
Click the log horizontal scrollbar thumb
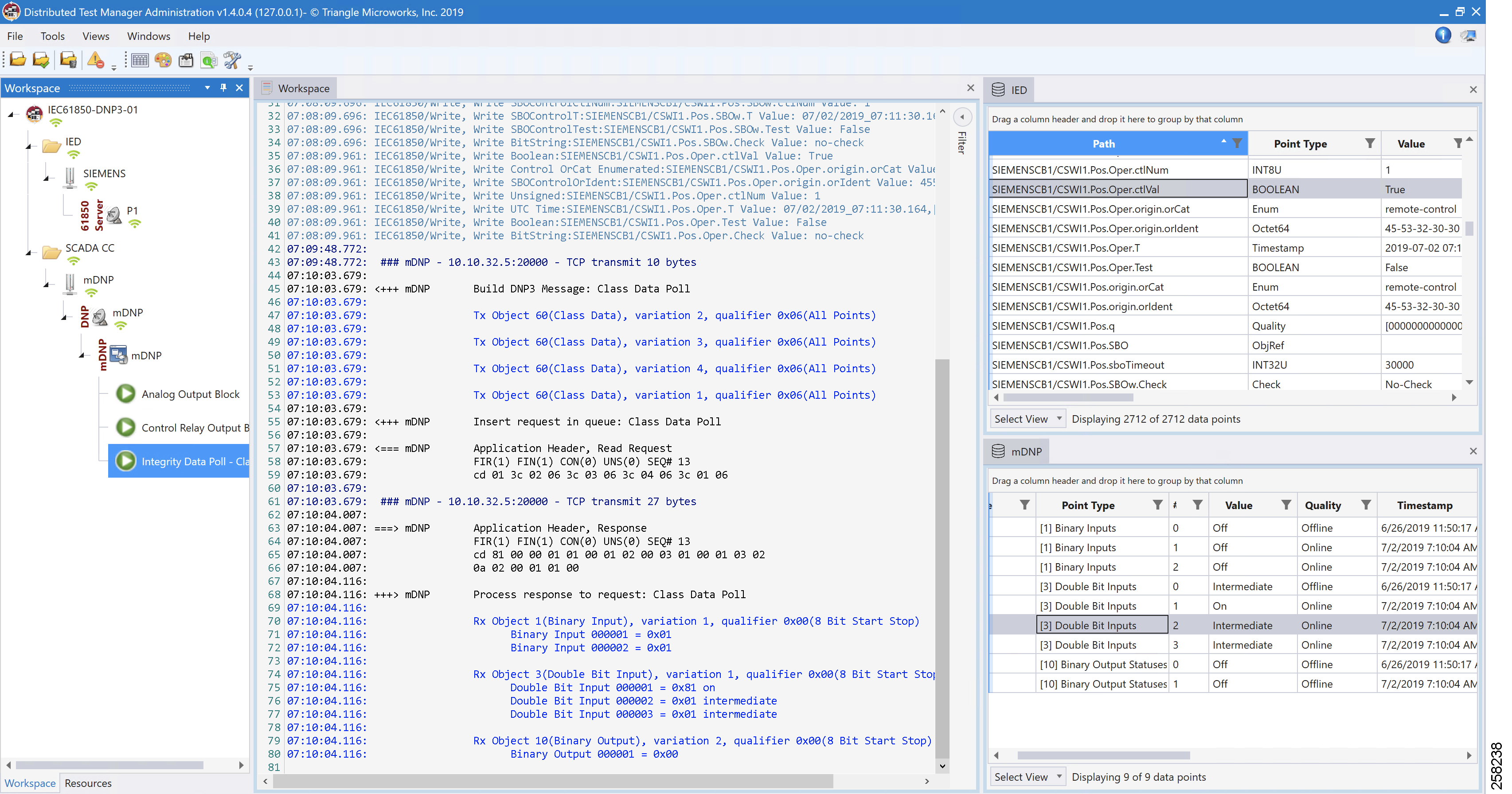click(x=553, y=781)
